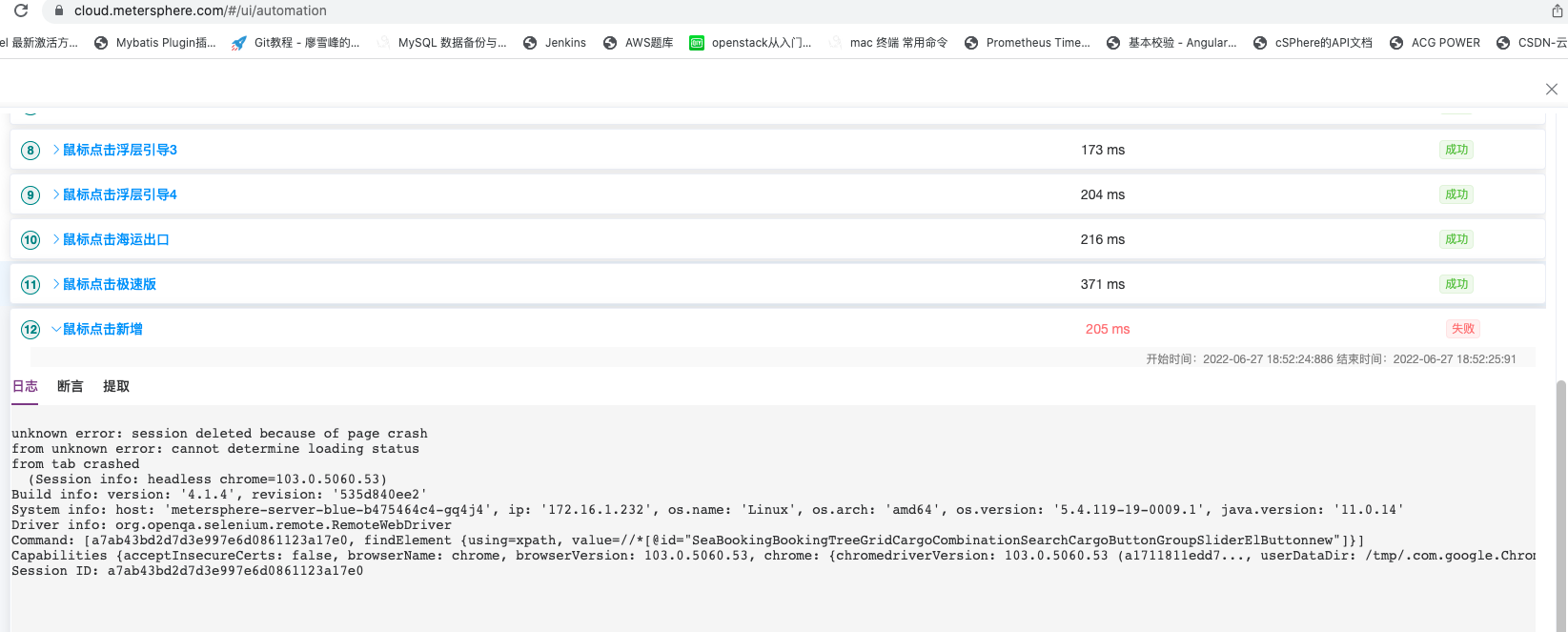Click the 216 ms duration value
Viewport: 1568px width, 632px height.
1103,239
